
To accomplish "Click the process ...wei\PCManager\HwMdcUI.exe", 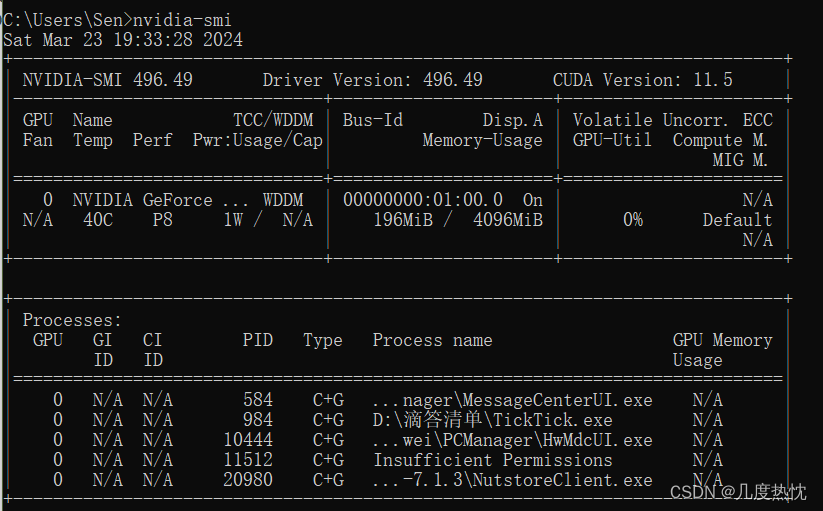I will coord(512,440).
